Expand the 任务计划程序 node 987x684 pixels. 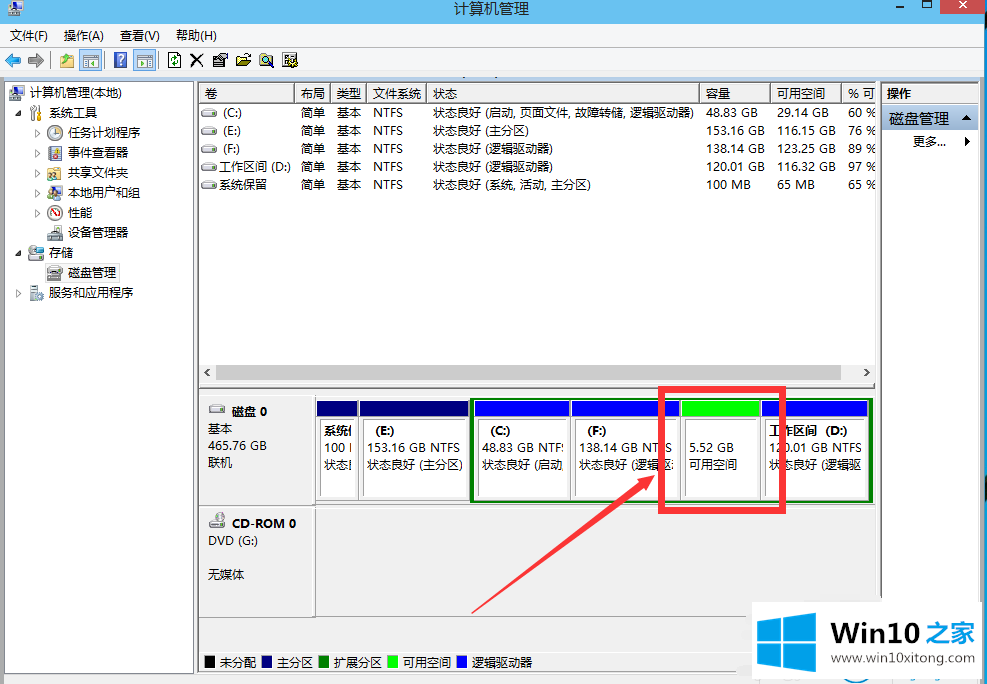pyautogui.click(x=37, y=133)
